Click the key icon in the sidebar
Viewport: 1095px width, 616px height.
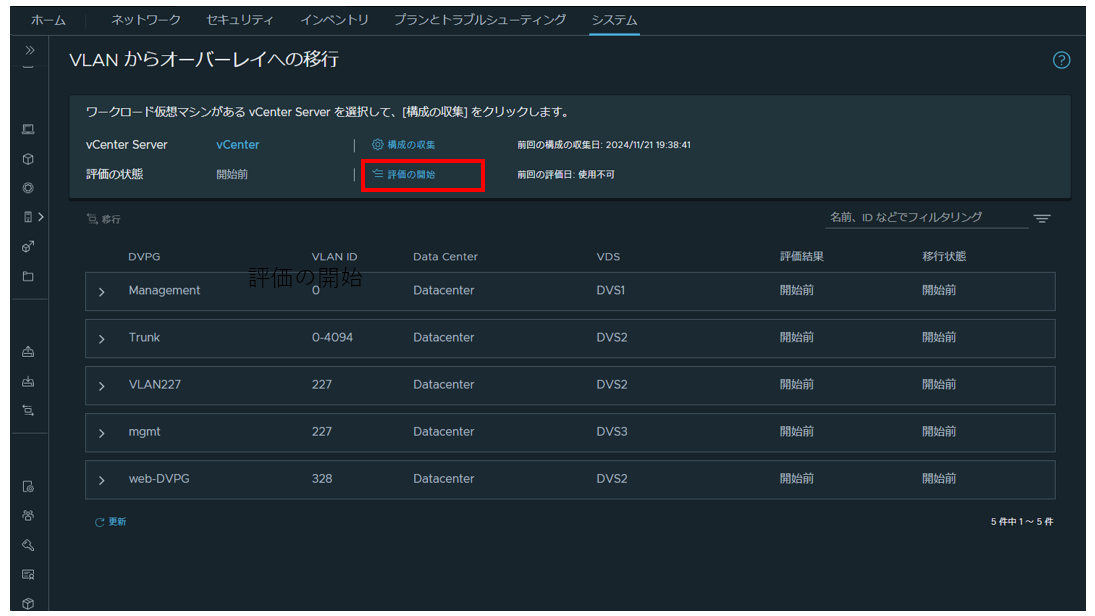28,545
